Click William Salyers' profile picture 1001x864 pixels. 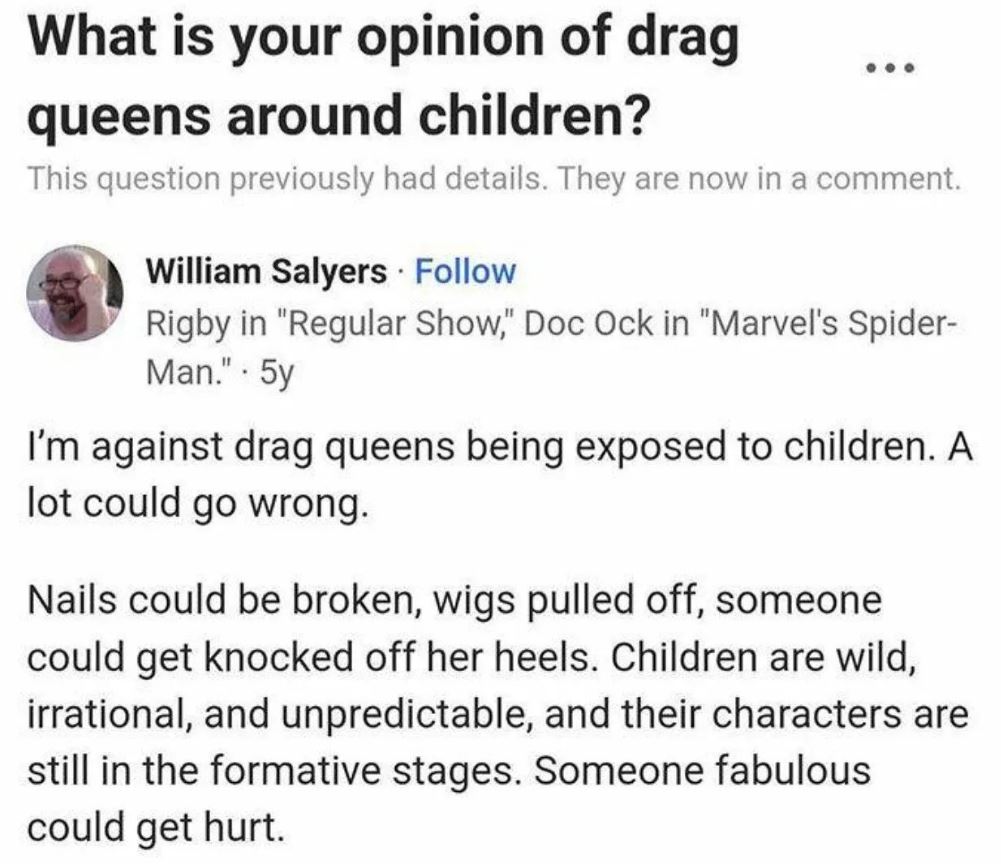point(74,292)
